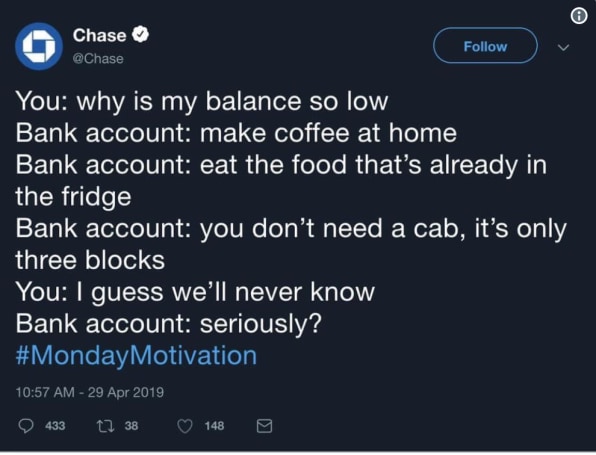The width and height of the screenshot is (596, 455).
Task: Click the 10:57 AM timestamp
Action: (x=45, y=392)
